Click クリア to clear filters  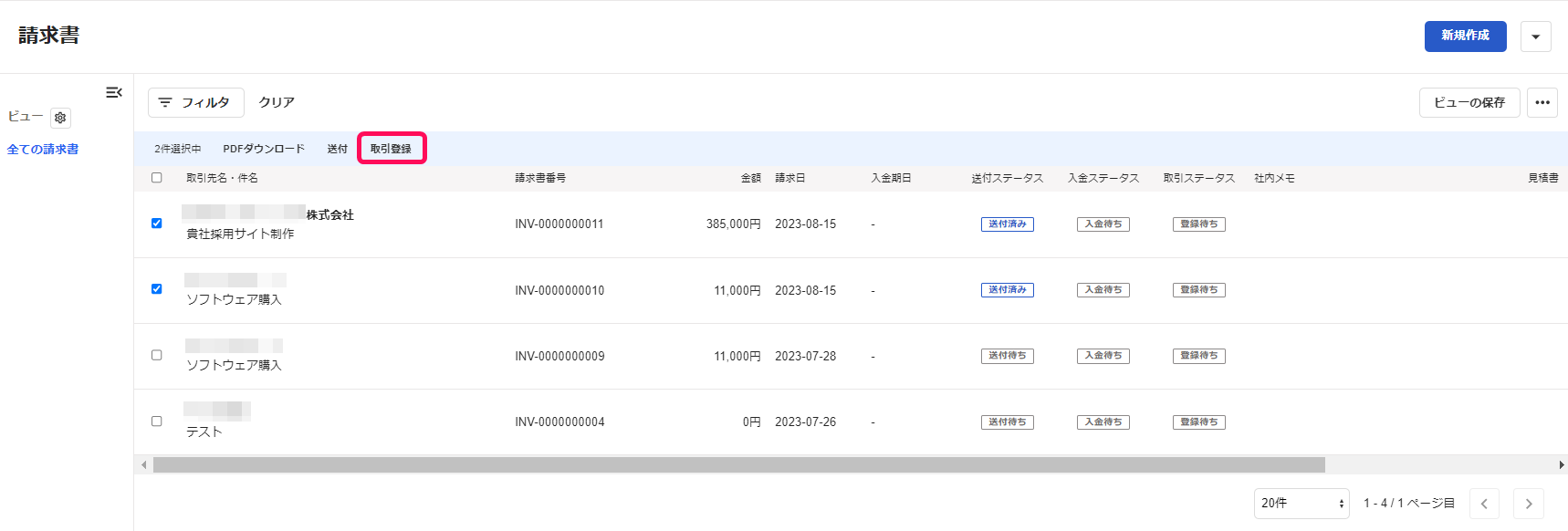click(277, 102)
